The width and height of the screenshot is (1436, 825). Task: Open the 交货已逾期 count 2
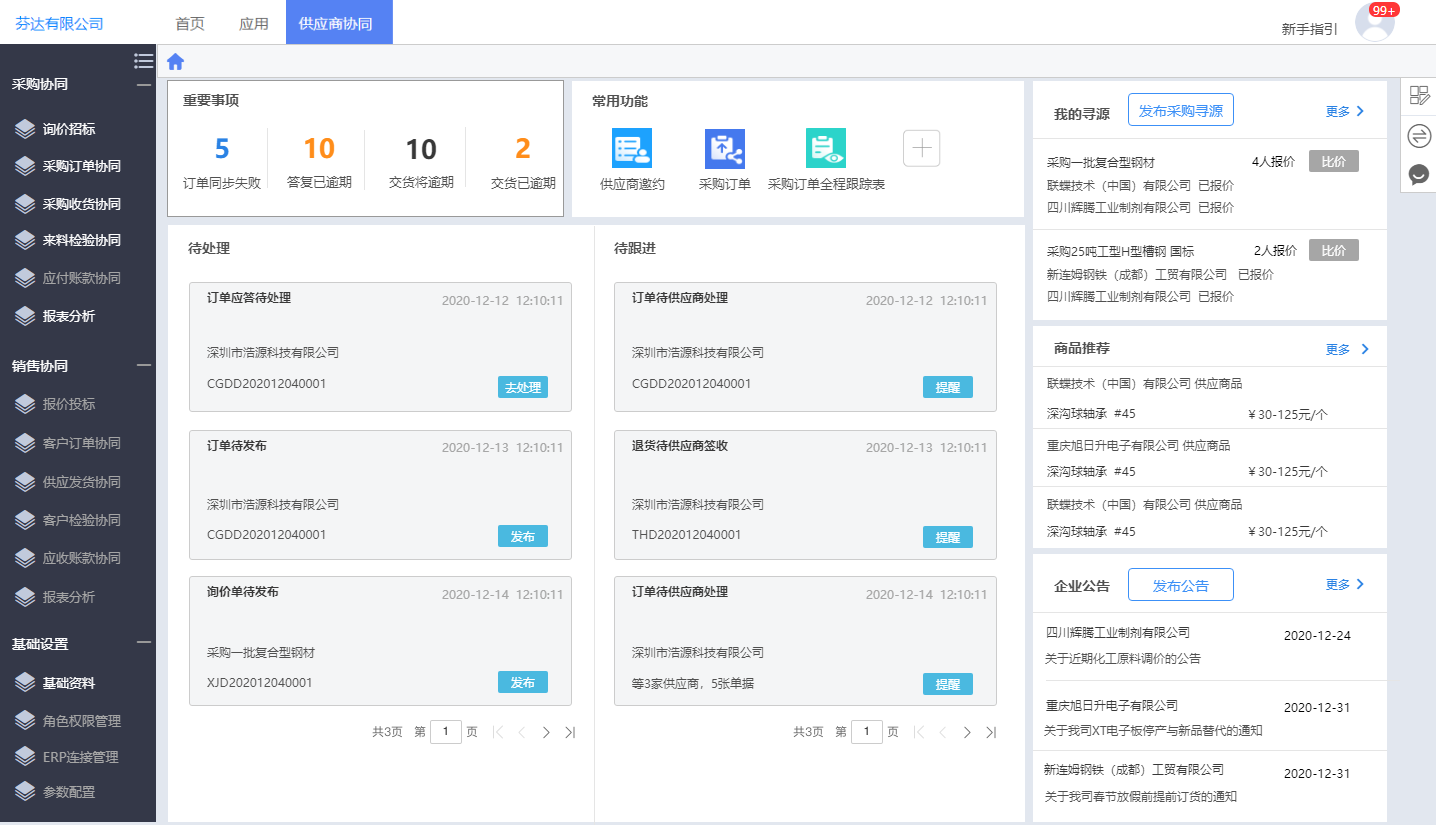coord(523,149)
